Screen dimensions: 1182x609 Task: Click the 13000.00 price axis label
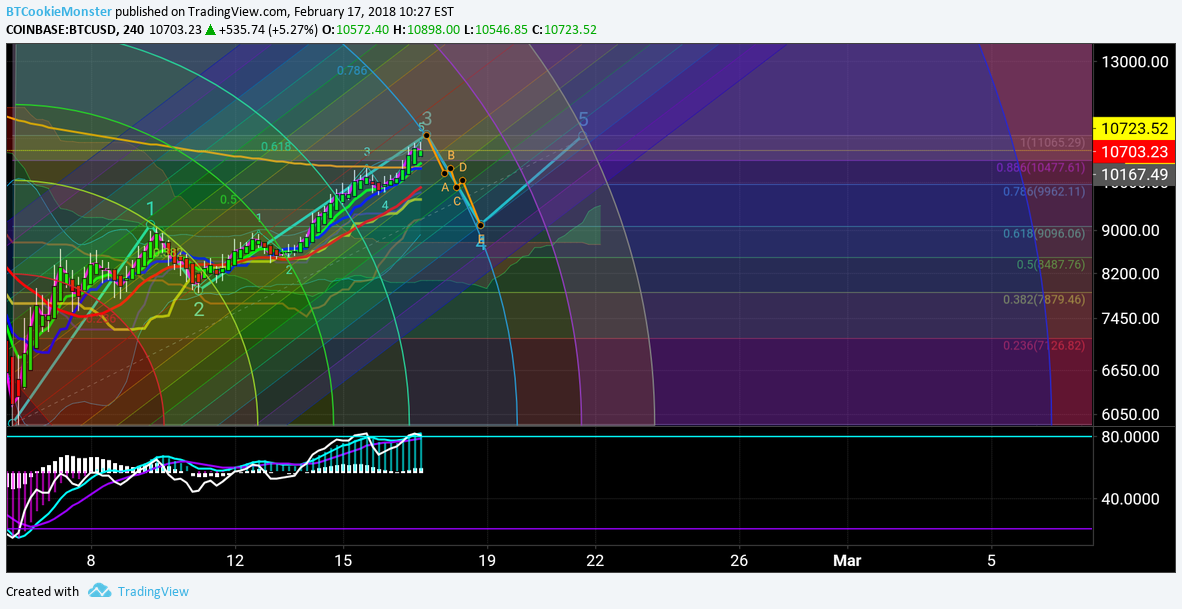click(x=1133, y=62)
